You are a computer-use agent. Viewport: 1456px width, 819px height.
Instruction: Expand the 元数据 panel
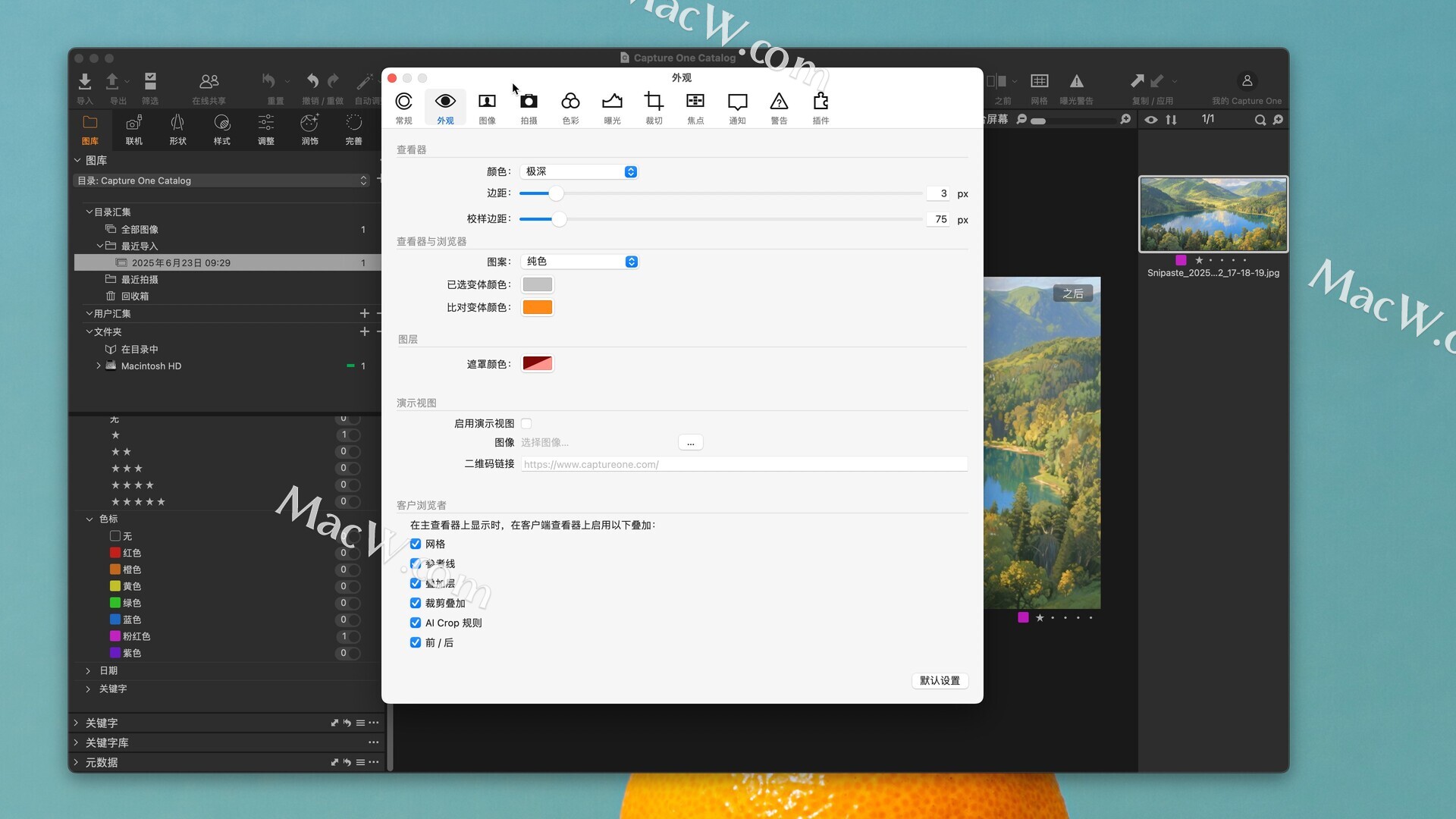[76, 762]
